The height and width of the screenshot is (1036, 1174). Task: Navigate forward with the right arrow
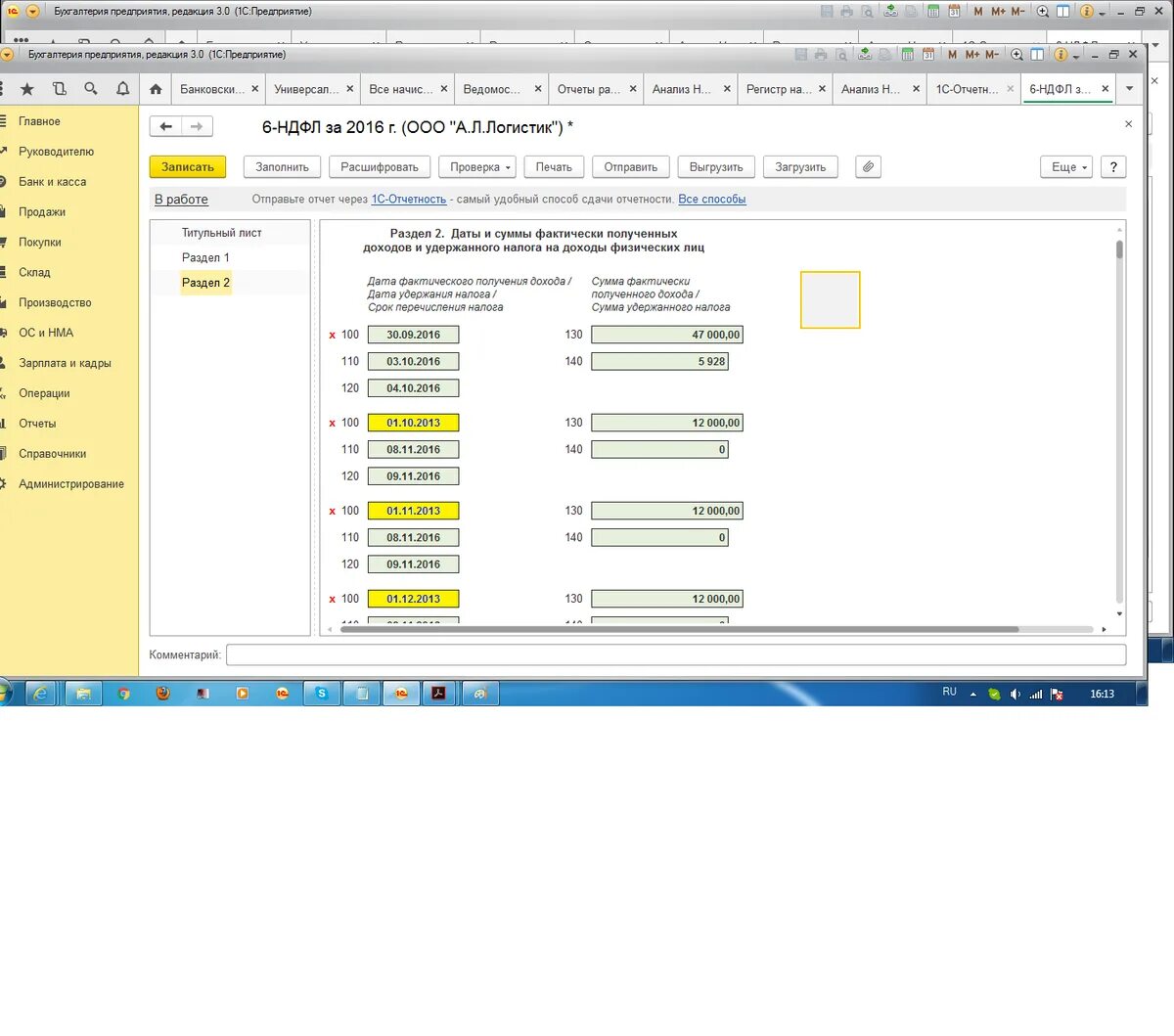197,126
